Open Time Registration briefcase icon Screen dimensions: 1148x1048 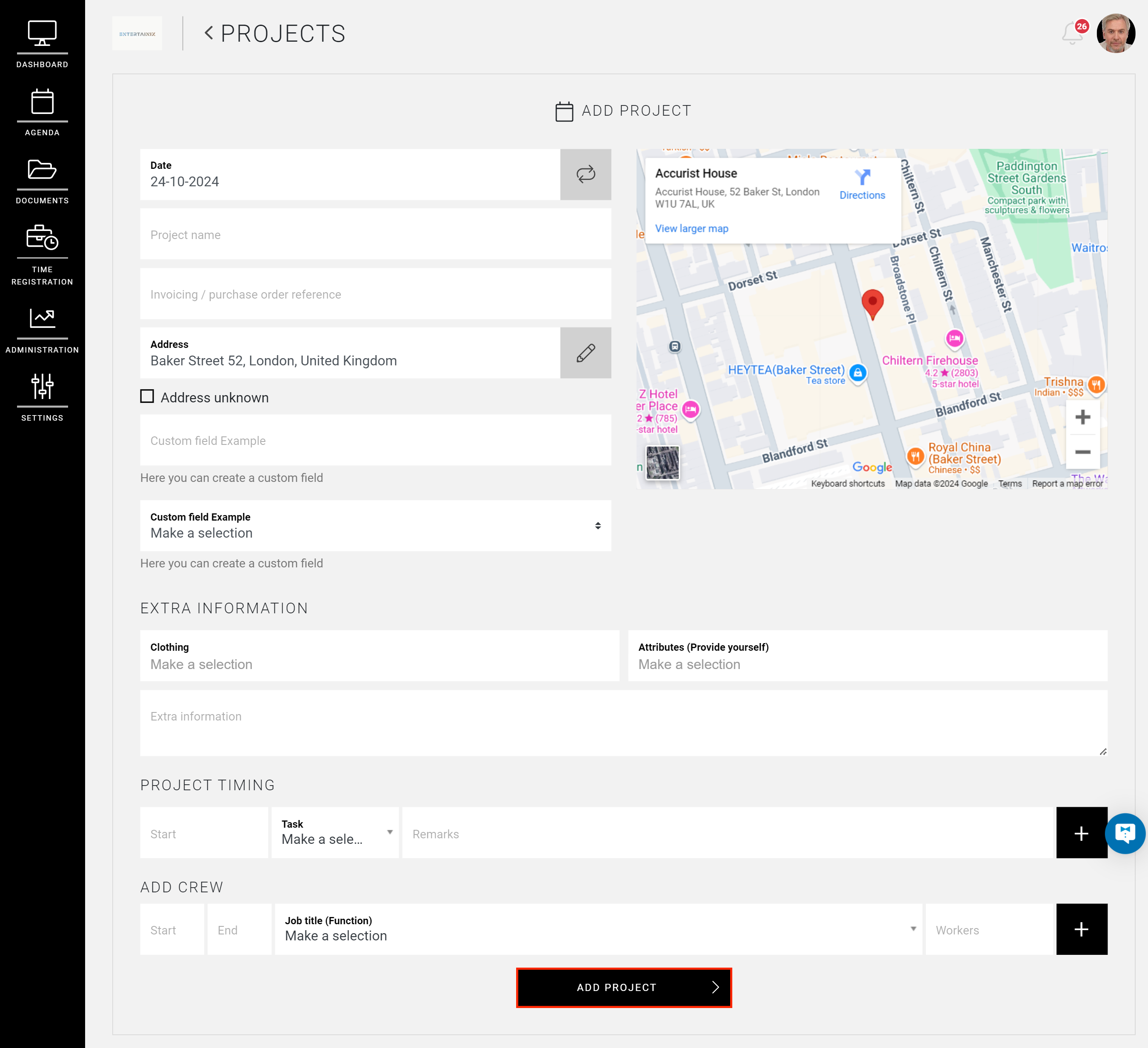[x=42, y=238]
